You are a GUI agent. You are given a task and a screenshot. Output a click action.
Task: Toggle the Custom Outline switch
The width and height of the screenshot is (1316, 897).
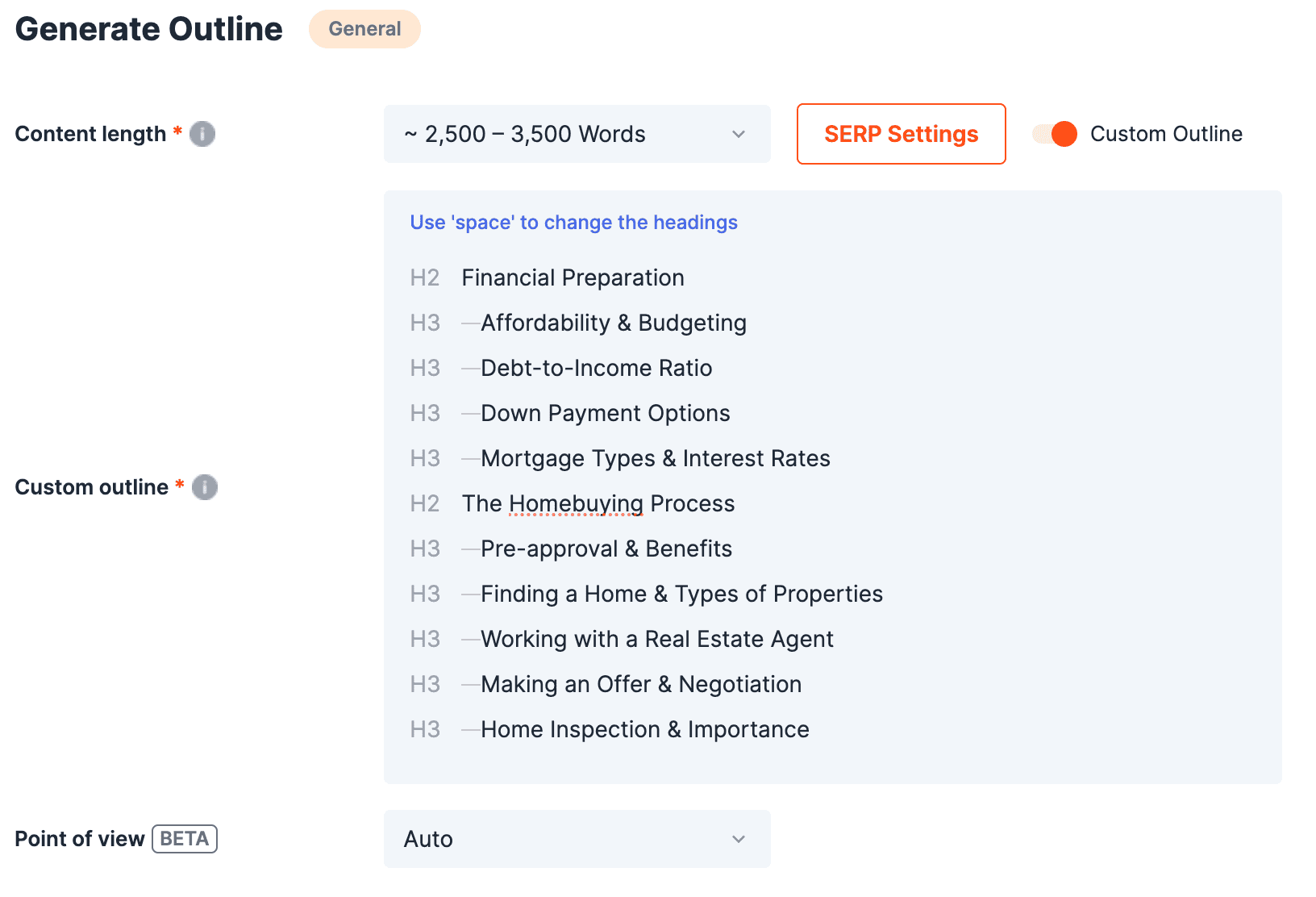(1055, 134)
